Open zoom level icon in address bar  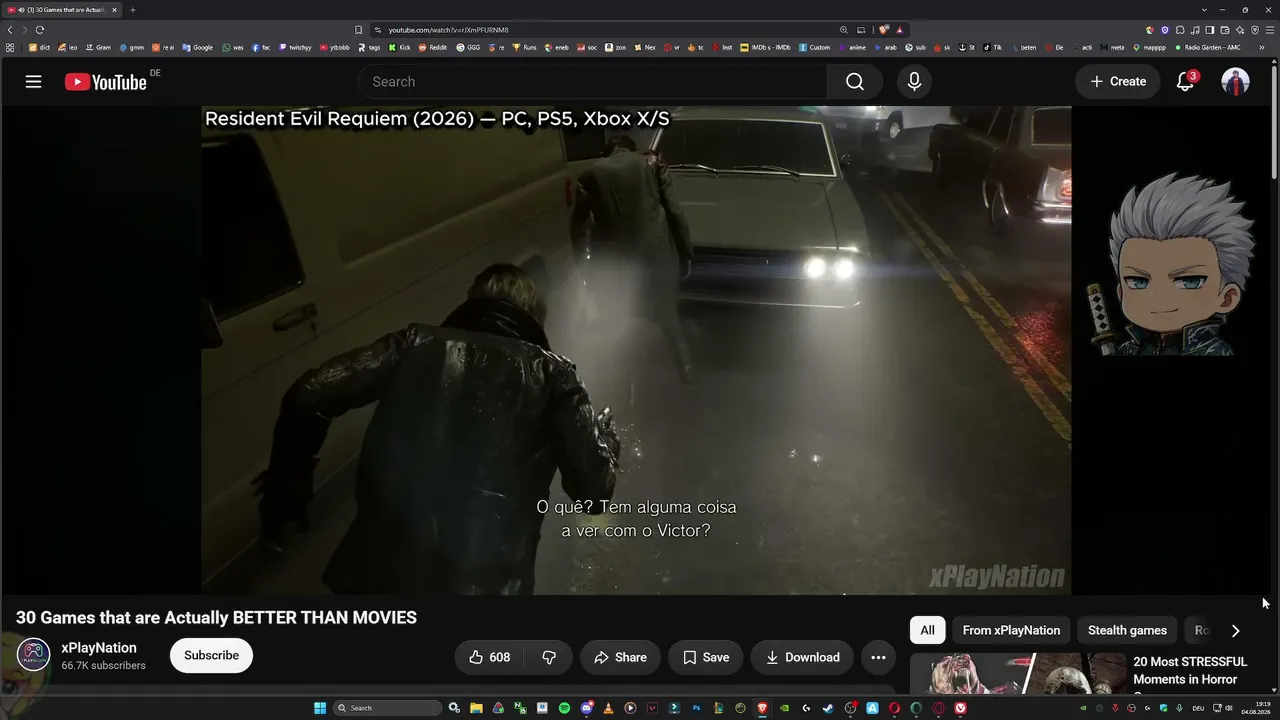coord(844,30)
